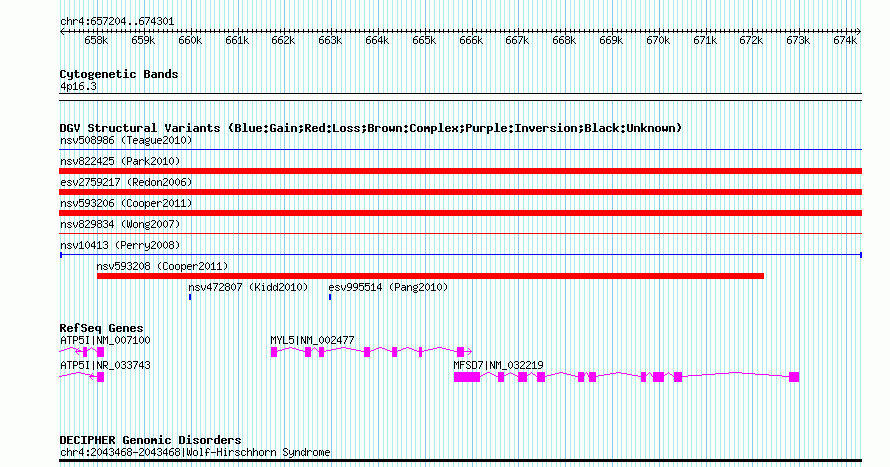The height and width of the screenshot is (467, 890).
Task: Click the nsv593208 (Cooper2011) red bar
Action: point(430,276)
